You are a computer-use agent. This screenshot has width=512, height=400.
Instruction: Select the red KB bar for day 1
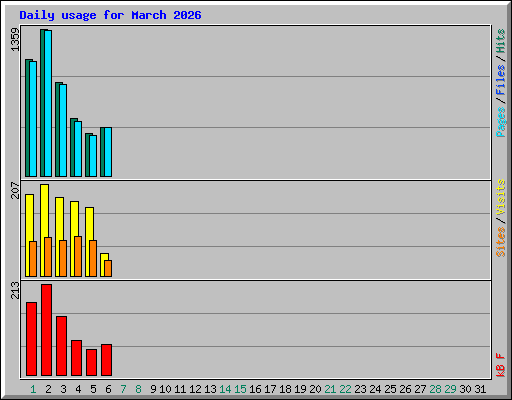tap(31, 339)
